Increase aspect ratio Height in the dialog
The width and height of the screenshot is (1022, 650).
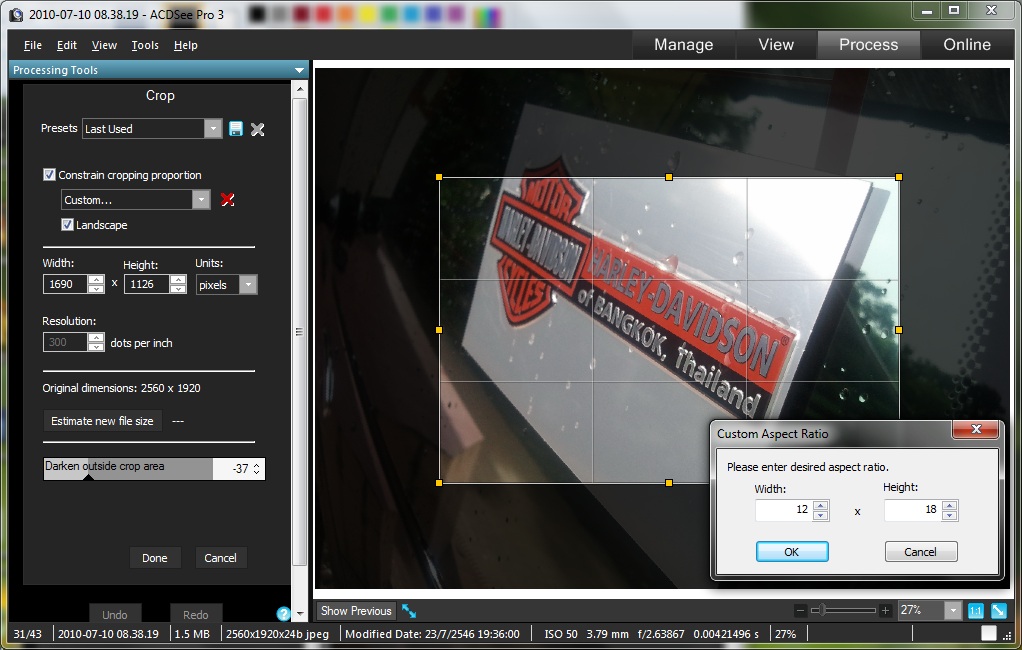[950, 505]
